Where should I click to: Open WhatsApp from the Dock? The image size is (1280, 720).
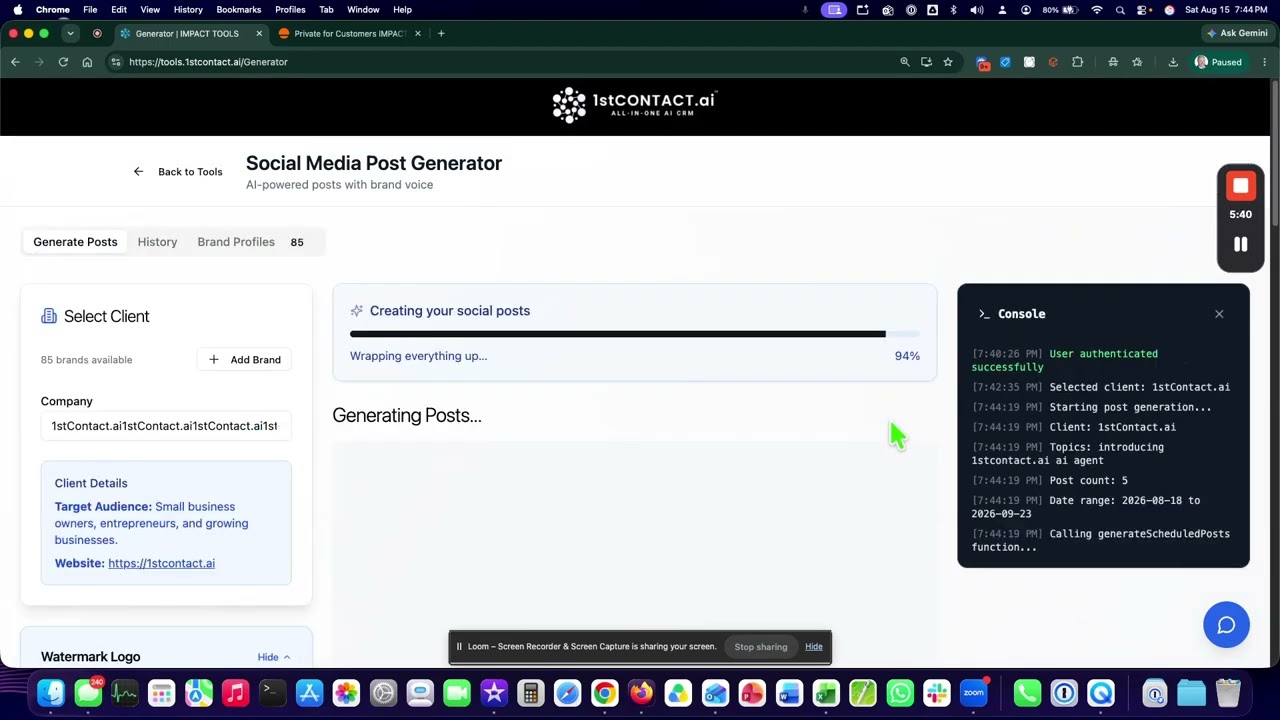coord(900,693)
